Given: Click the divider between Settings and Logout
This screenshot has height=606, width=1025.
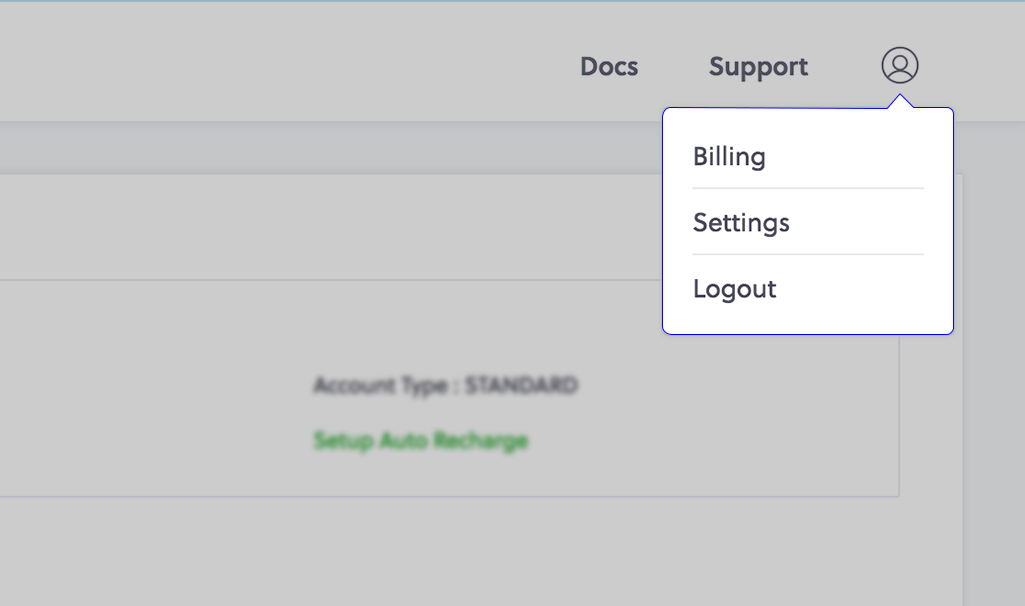Looking at the screenshot, I should [x=808, y=254].
